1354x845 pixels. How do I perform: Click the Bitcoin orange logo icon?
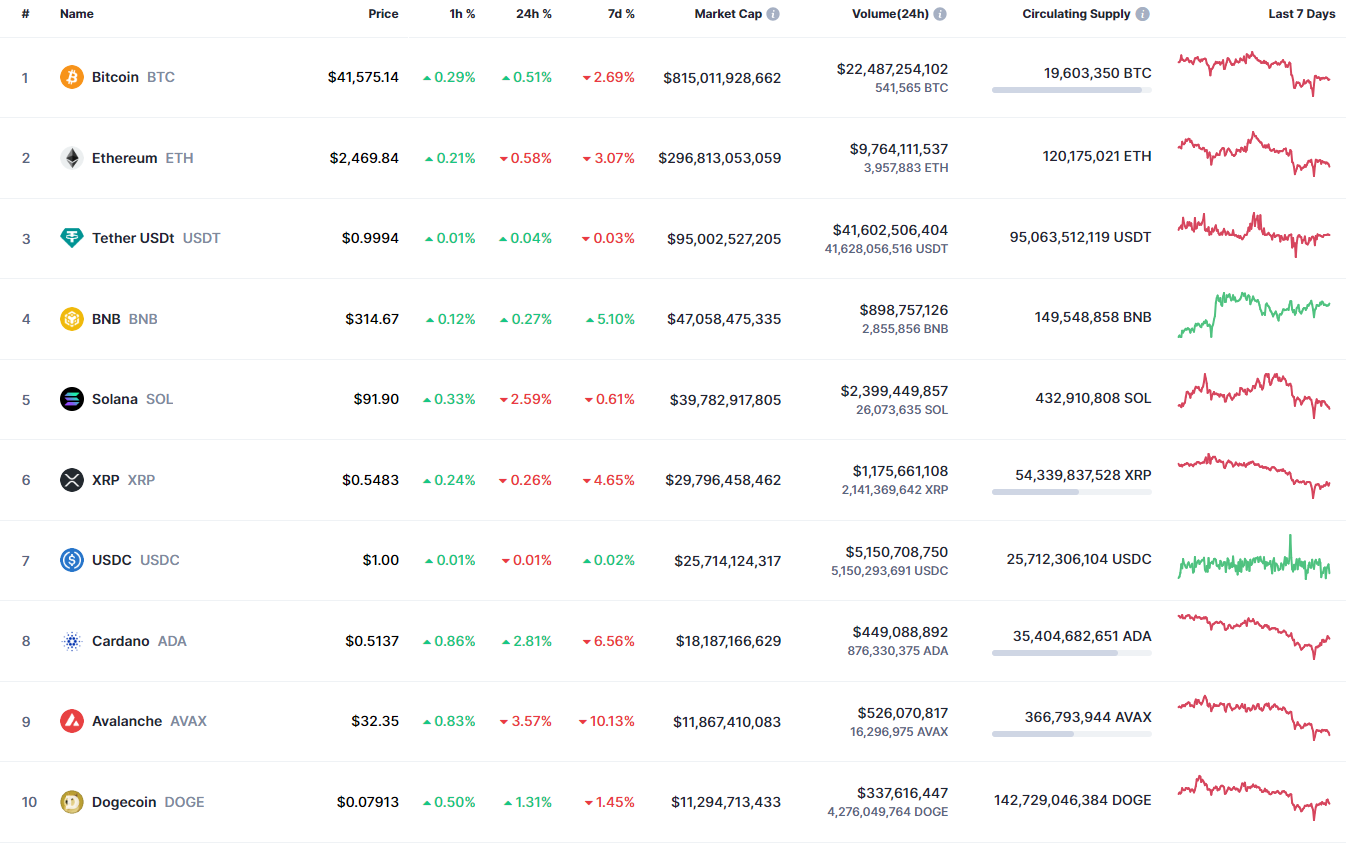pos(72,77)
